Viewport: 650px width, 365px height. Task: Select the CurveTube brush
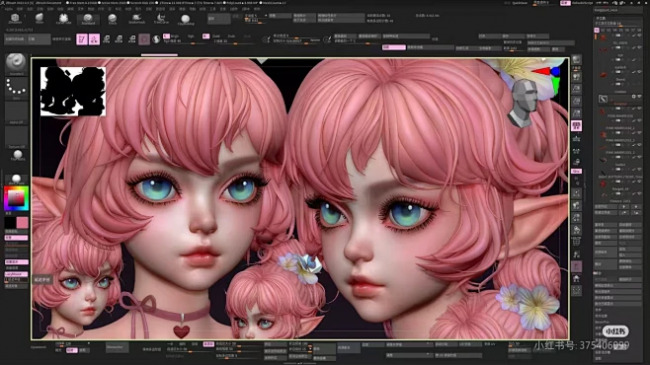coord(63,19)
